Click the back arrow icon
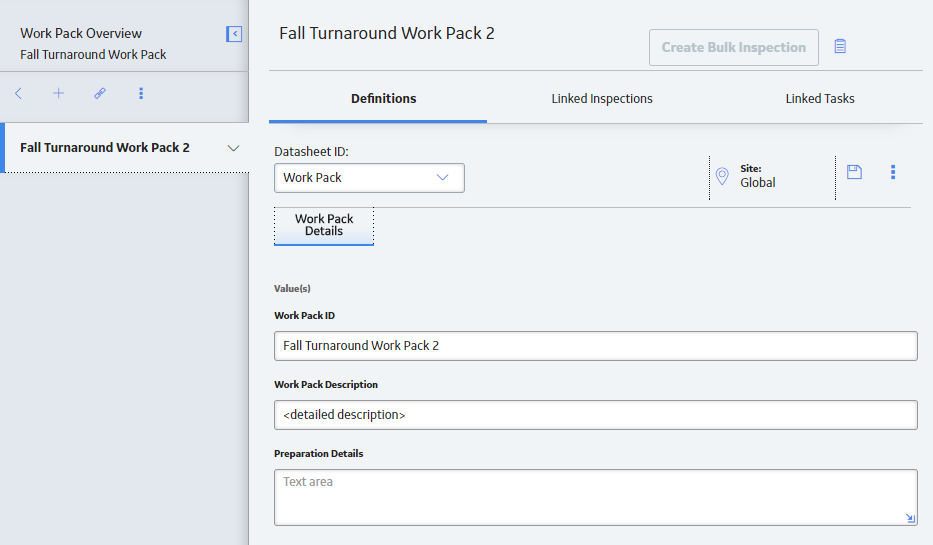Viewport: 933px width, 545px height. coord(18,93)
